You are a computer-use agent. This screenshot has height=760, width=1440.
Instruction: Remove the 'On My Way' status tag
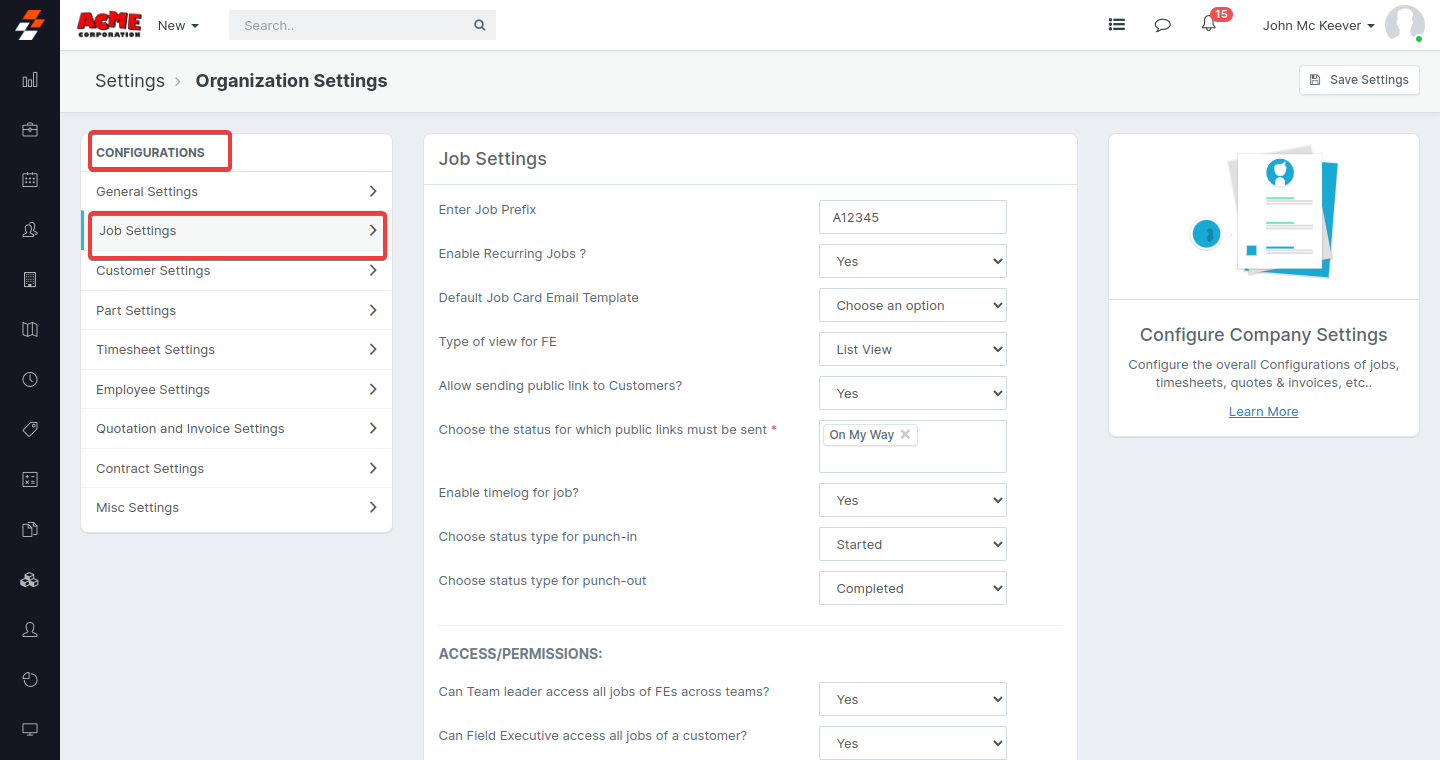point(905,435)
